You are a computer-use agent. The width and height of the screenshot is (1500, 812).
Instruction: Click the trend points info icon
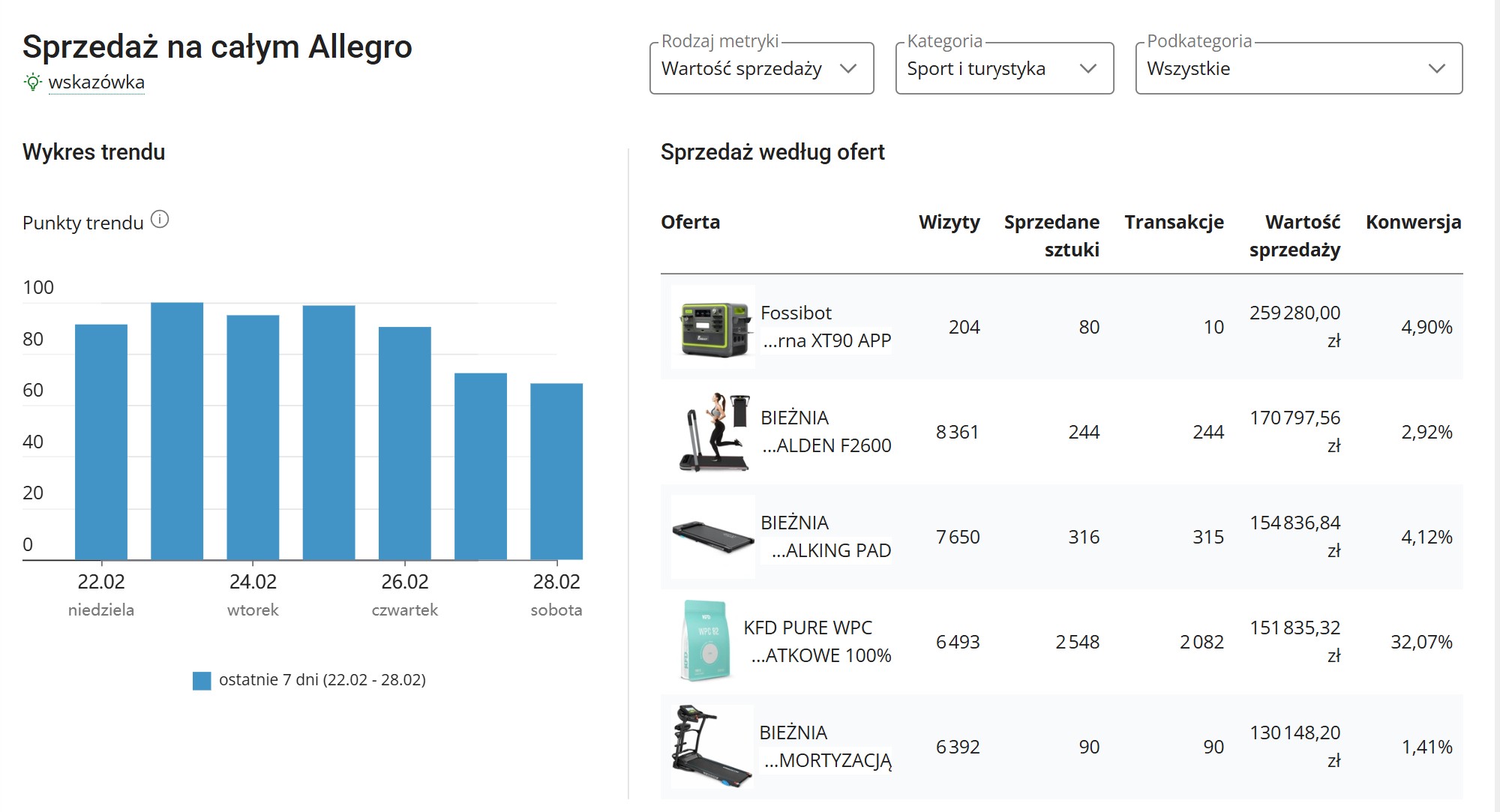160,219
